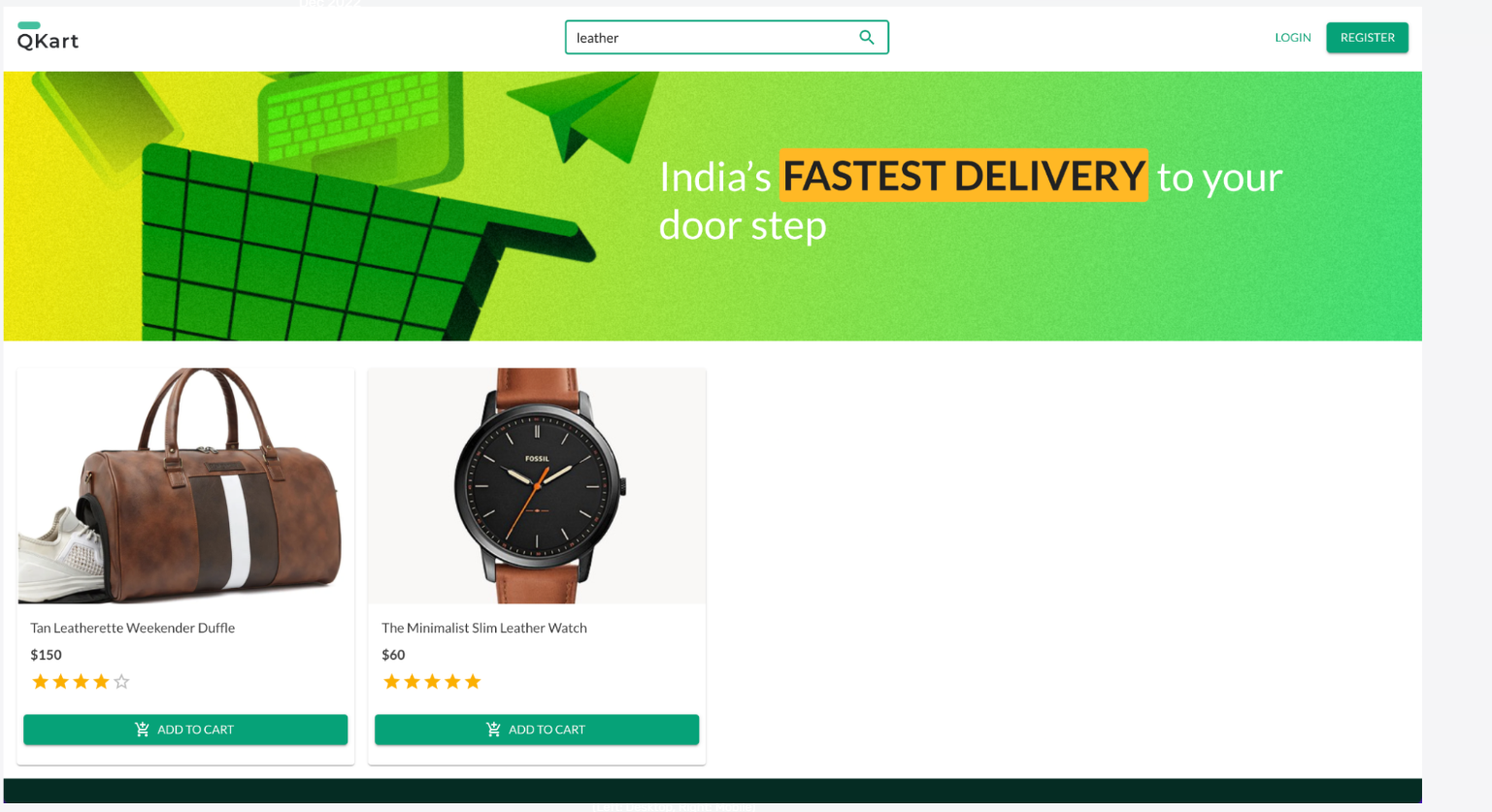The height and width of the screenshot is (812, 1492).
Task: Click the FASTEST DELIVERY banner text
Action: [964, 176]
